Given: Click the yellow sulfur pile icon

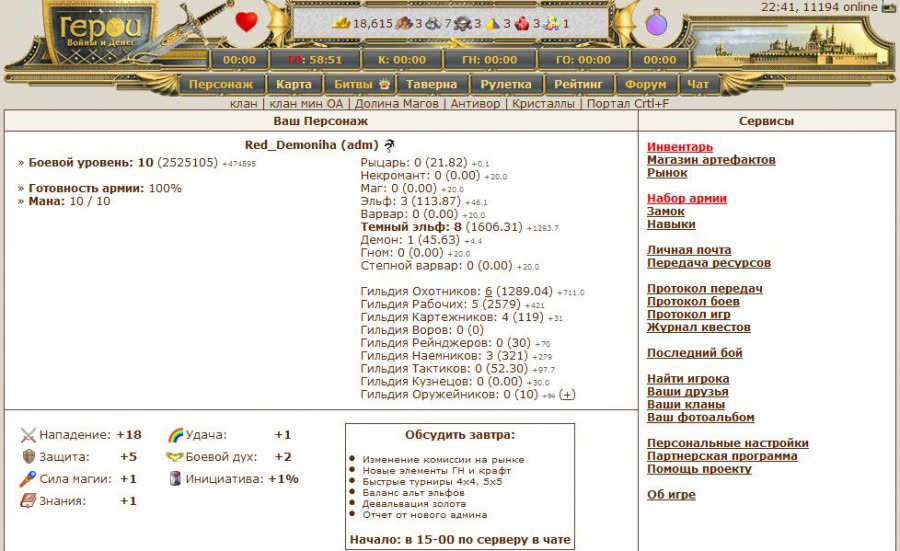Looking at the screenshot, I should point(492,24).
